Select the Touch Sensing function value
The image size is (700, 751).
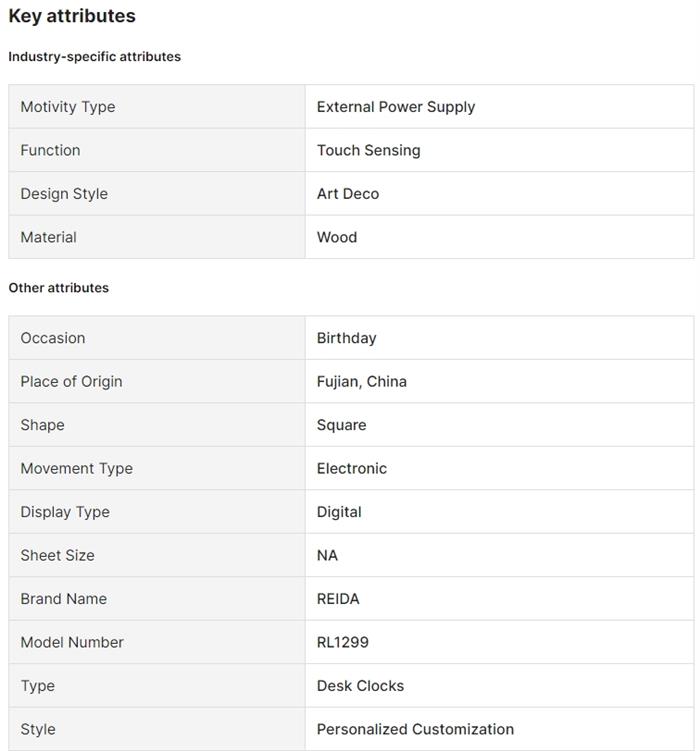pyautogui.click(x=368, y=150)
